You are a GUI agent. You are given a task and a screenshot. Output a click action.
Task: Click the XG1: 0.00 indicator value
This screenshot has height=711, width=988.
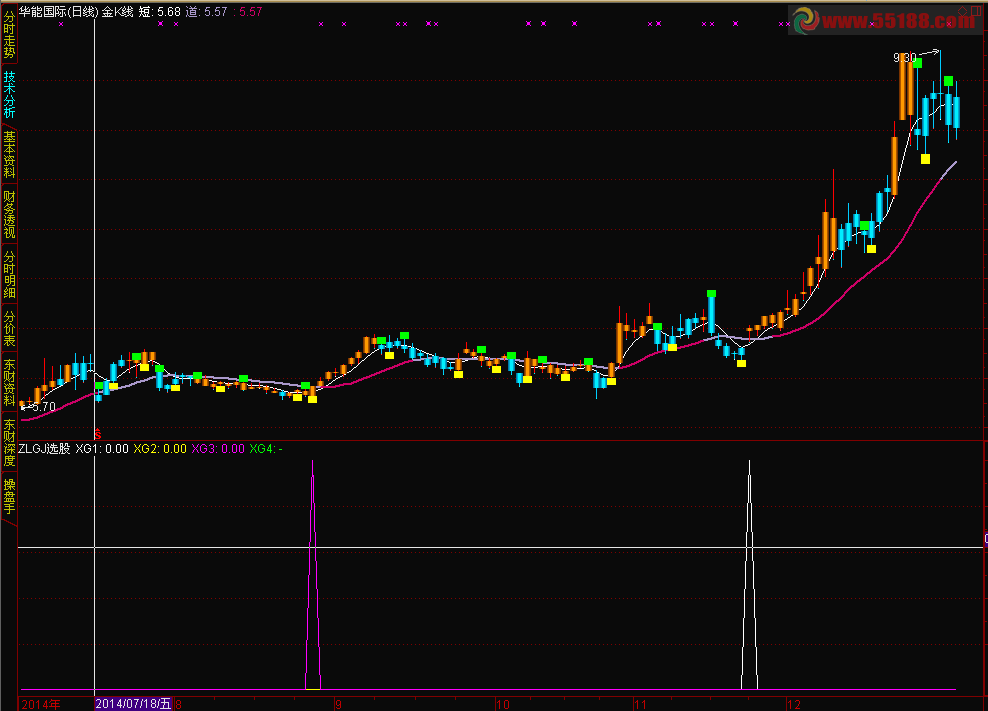pos(102,449)
